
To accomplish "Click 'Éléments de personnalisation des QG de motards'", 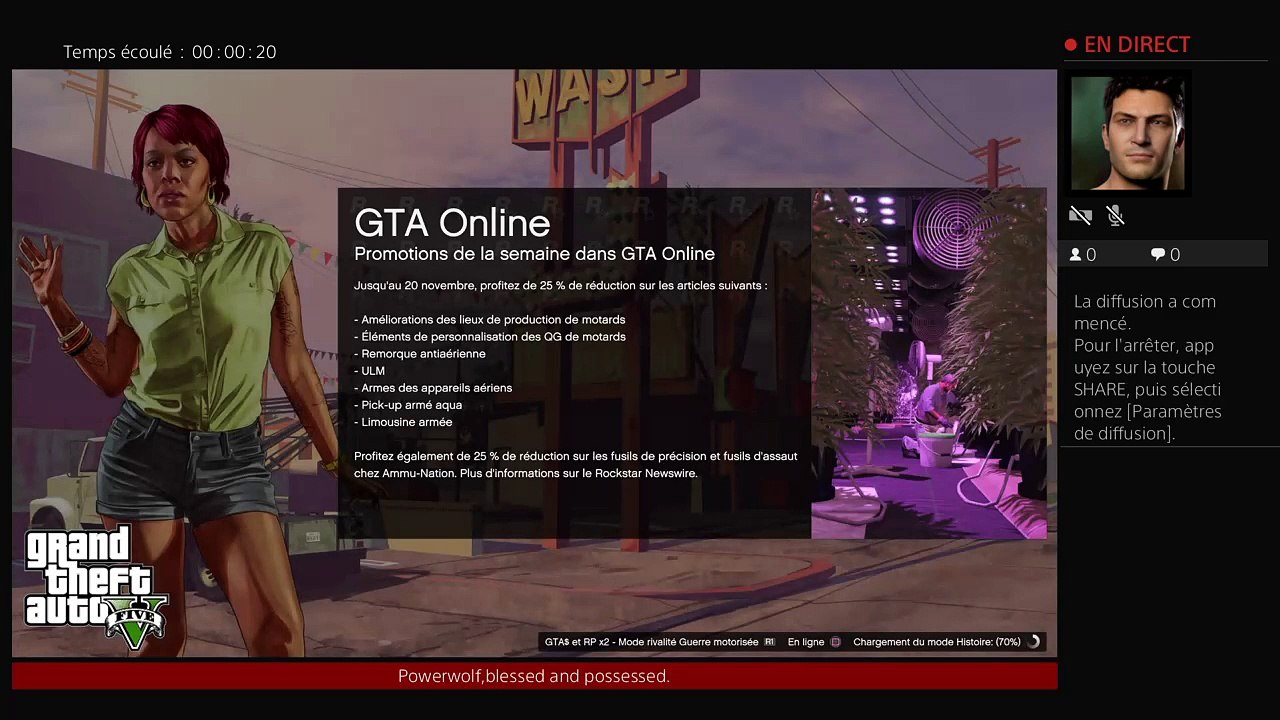I will pyautogui.click(x=490, y=337).
